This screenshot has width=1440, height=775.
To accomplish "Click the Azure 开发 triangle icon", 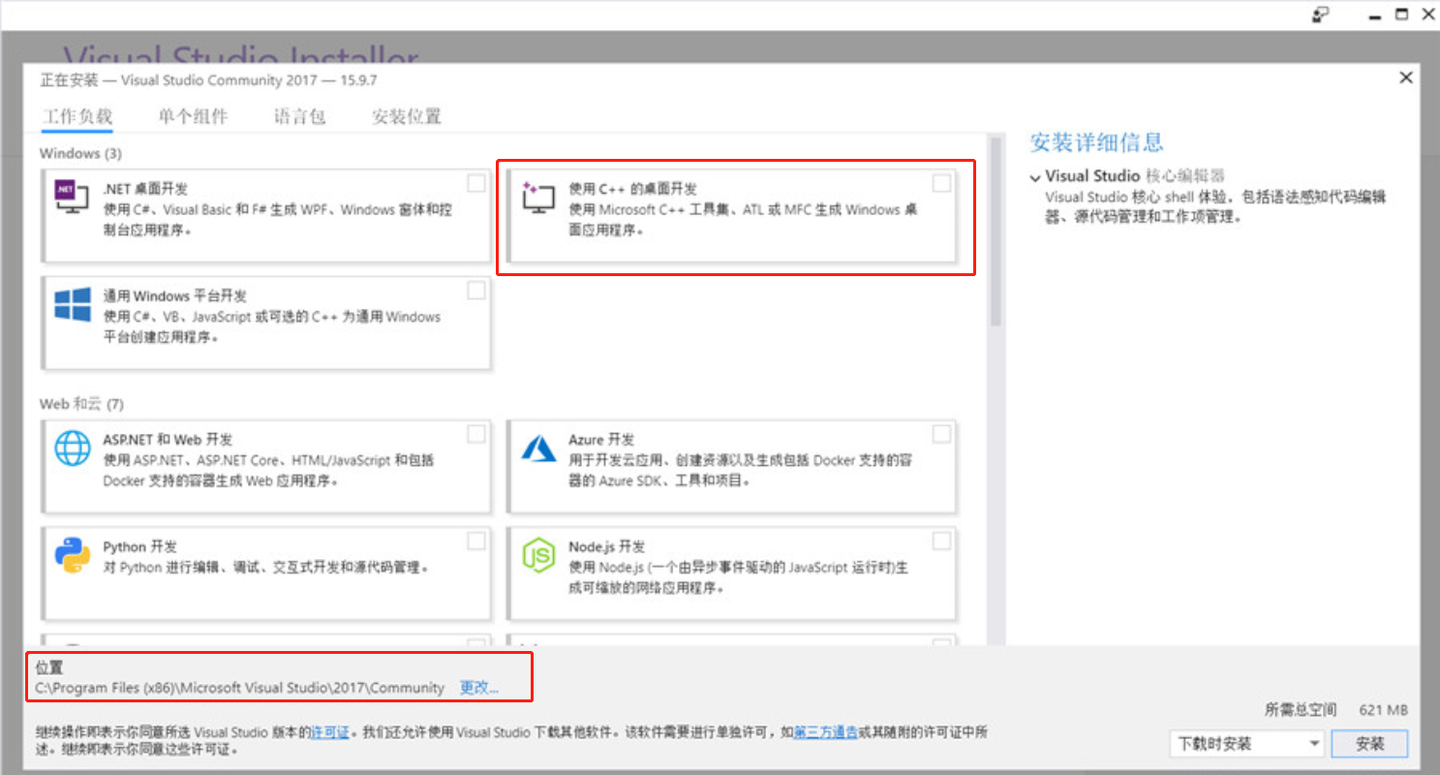I will coord(537,450).
